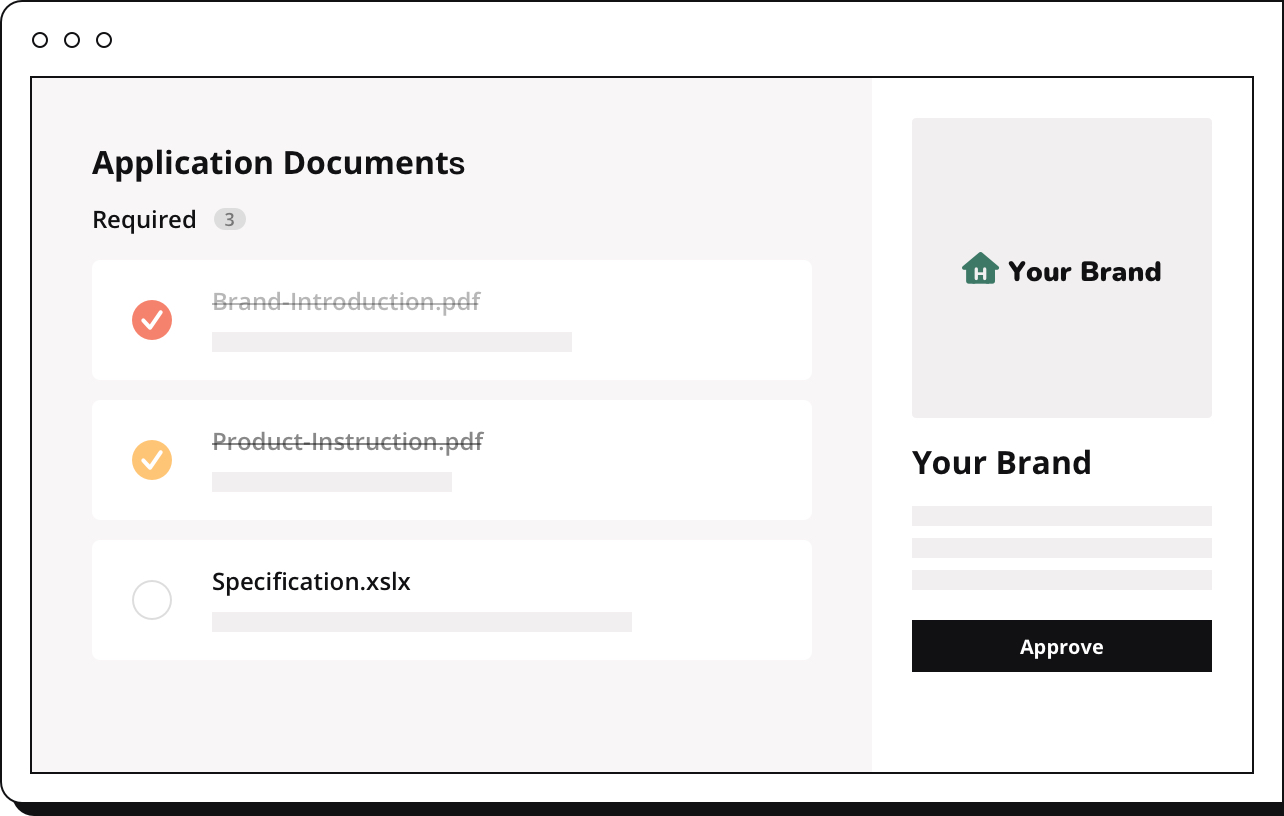Image resolution: width=1284 pixels, height=816 pixels.
Task: Click the placeholder bar under Product-Instruction.pdf
Action: [332, 482]
